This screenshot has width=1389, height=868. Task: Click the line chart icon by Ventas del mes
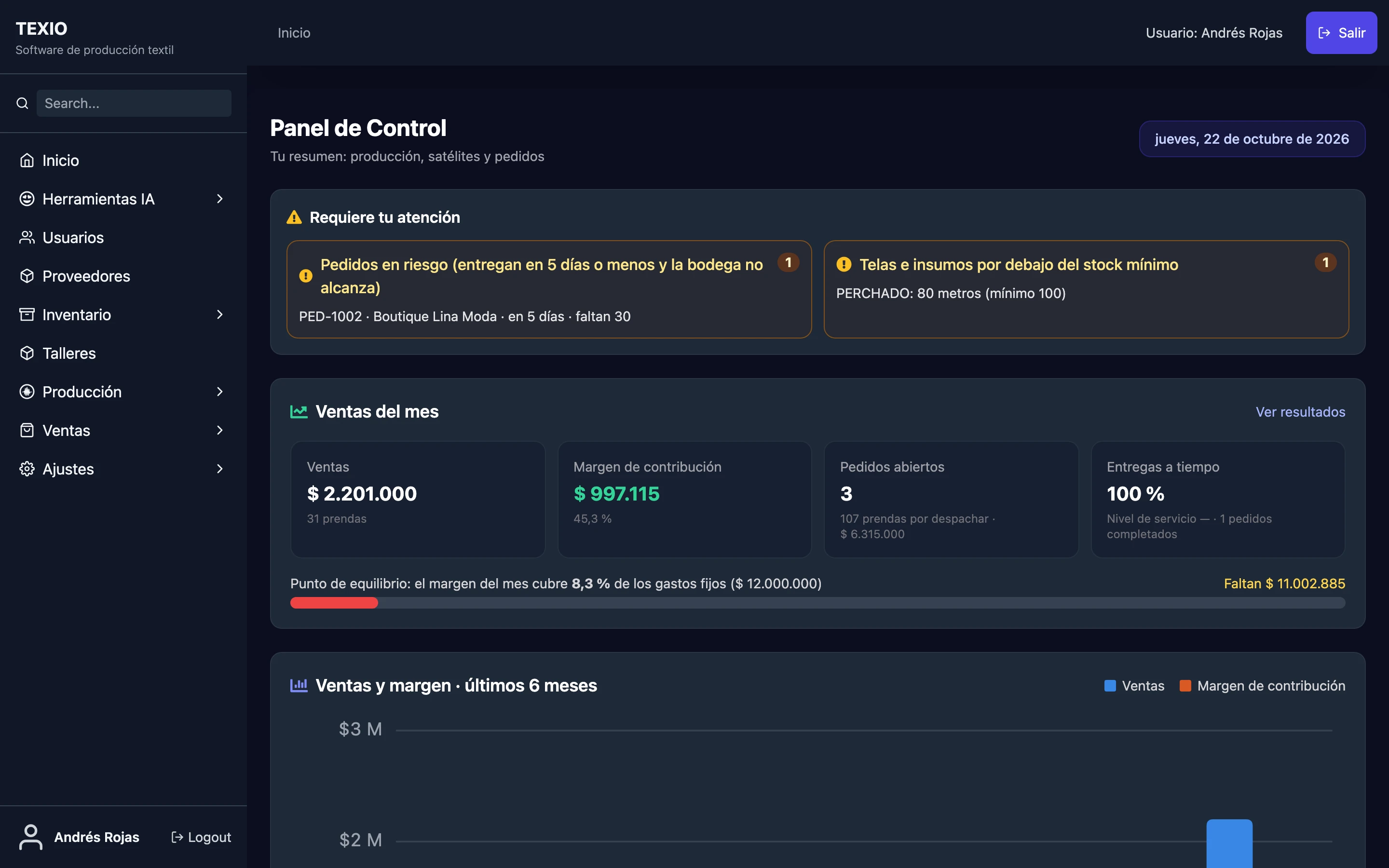[x=299, y=412]
